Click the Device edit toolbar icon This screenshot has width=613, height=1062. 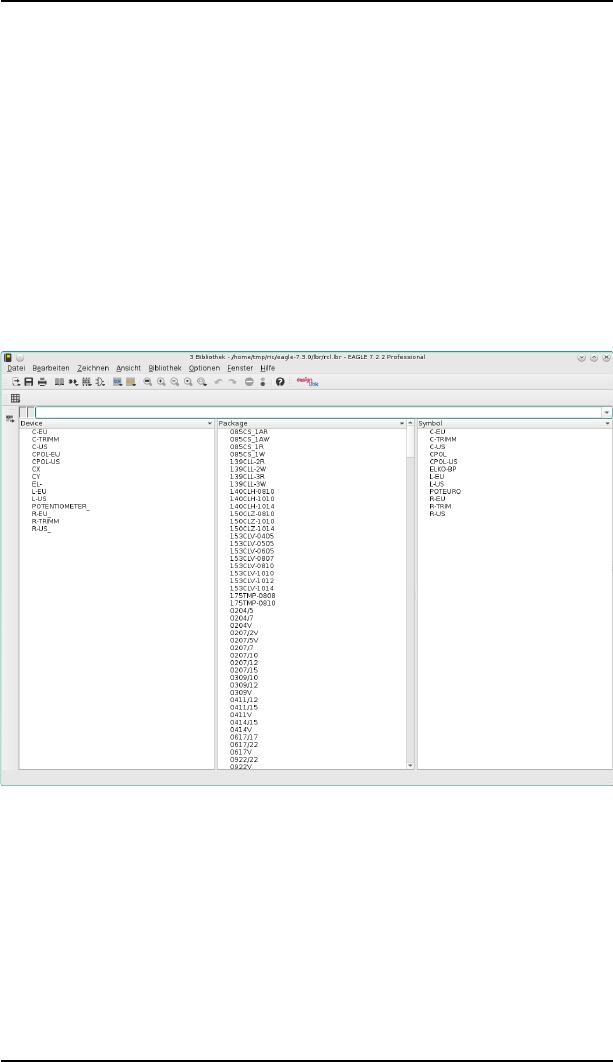pos(73,382)
